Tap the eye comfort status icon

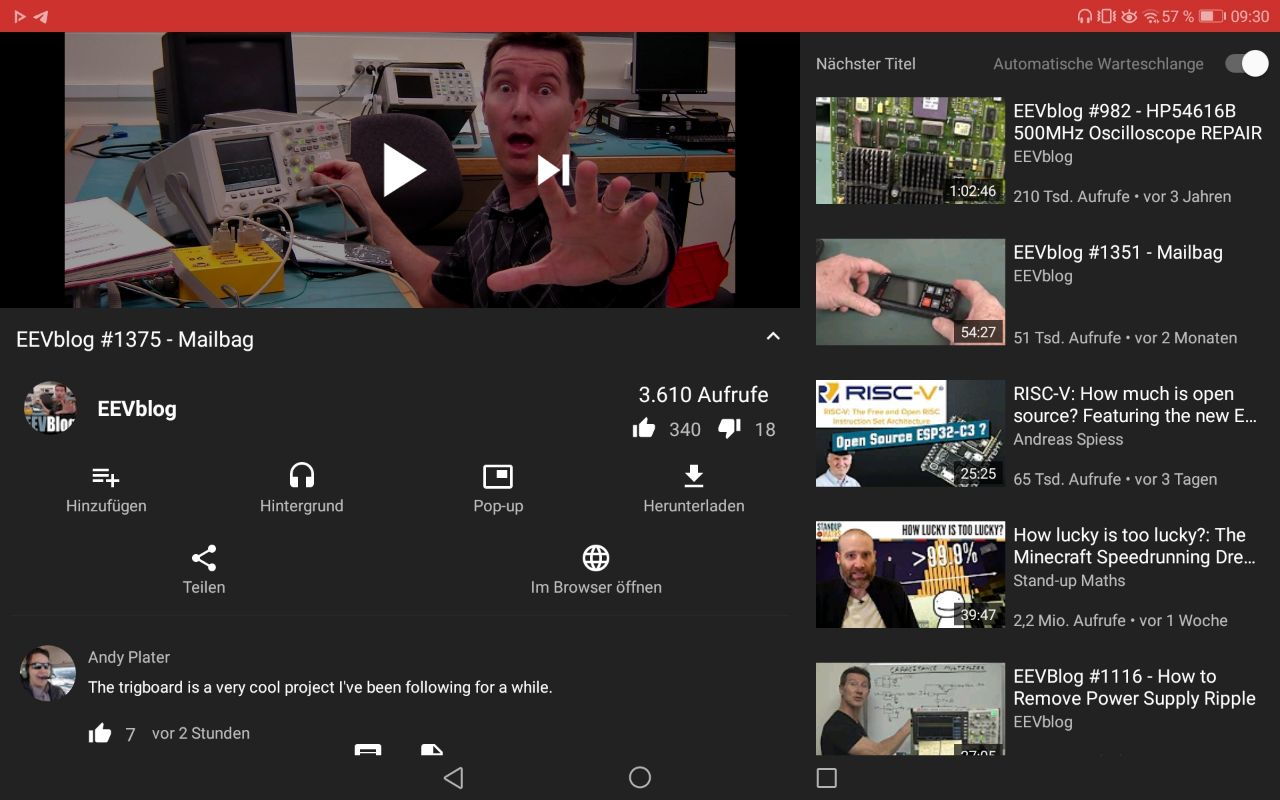point(1130,16)
